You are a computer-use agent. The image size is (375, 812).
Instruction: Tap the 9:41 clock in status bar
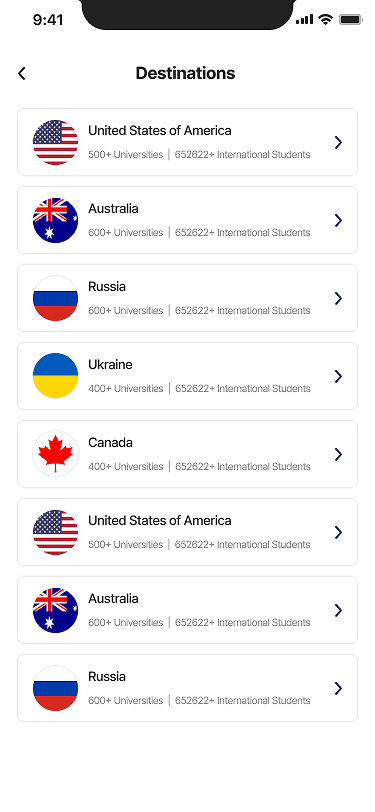pos(48,20)
